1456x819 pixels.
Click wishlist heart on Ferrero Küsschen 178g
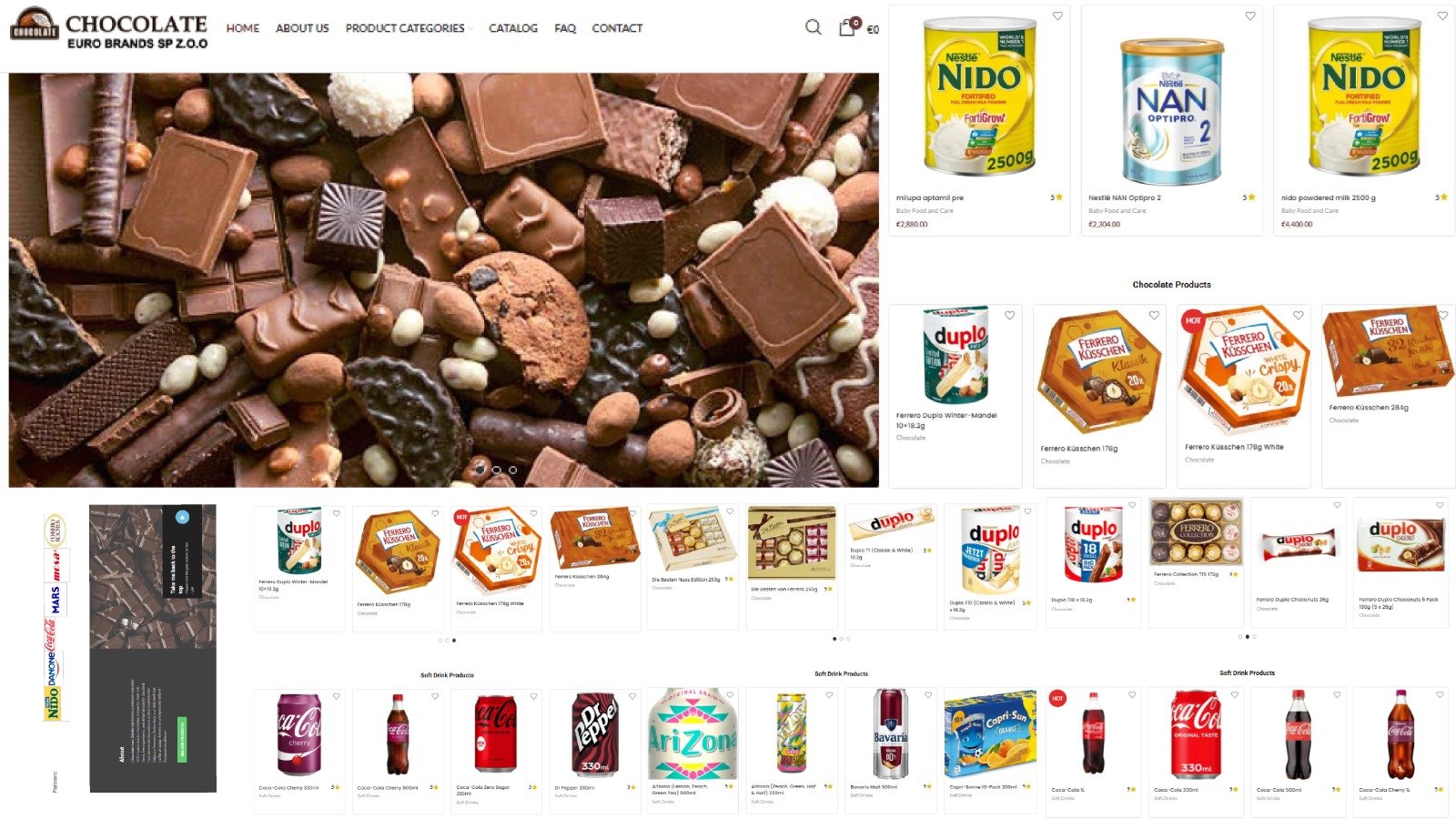point(1154,315)
